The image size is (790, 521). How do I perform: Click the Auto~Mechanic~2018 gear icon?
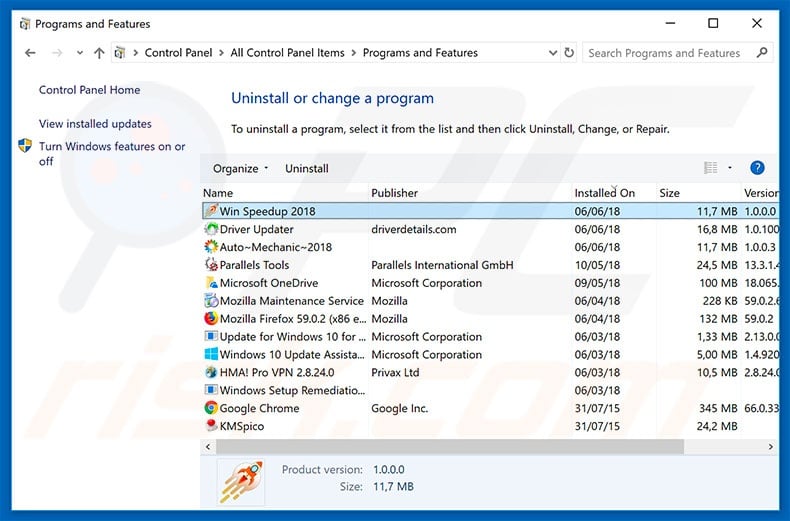[211, 247]
